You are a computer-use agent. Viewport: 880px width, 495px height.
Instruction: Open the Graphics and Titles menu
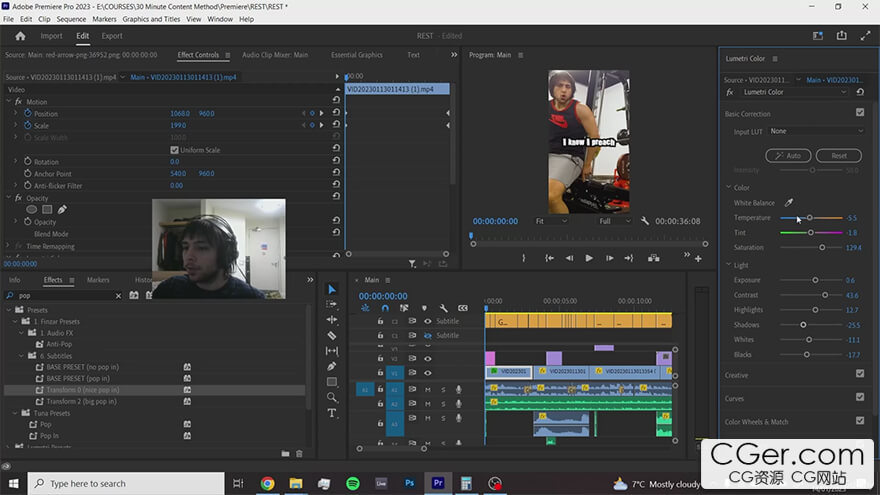tap(151, 19)
